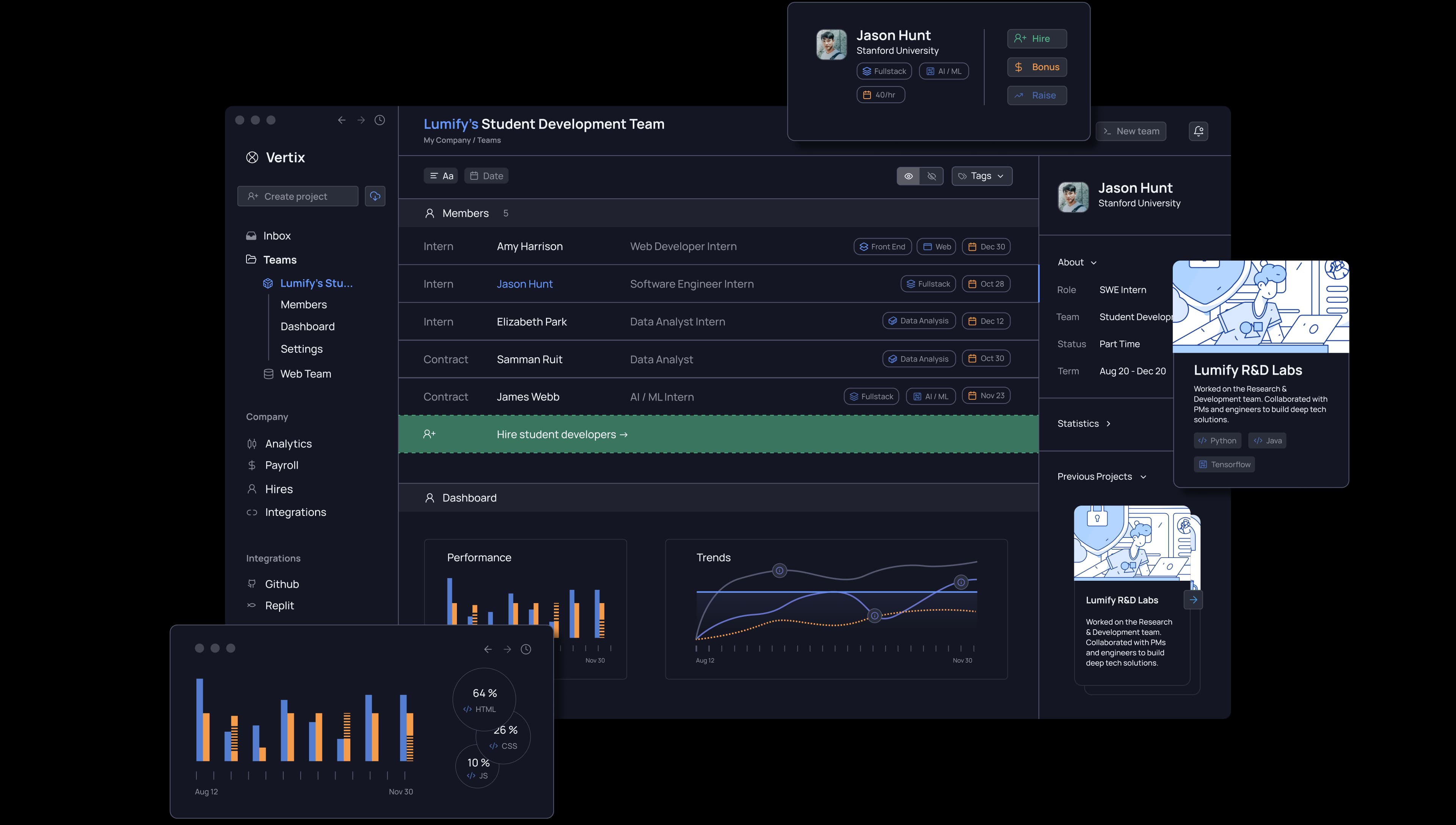Click the cube icon beside Lumify's Stu...
The height and width of the screenshot is (825, 1456).
point(268,283)
